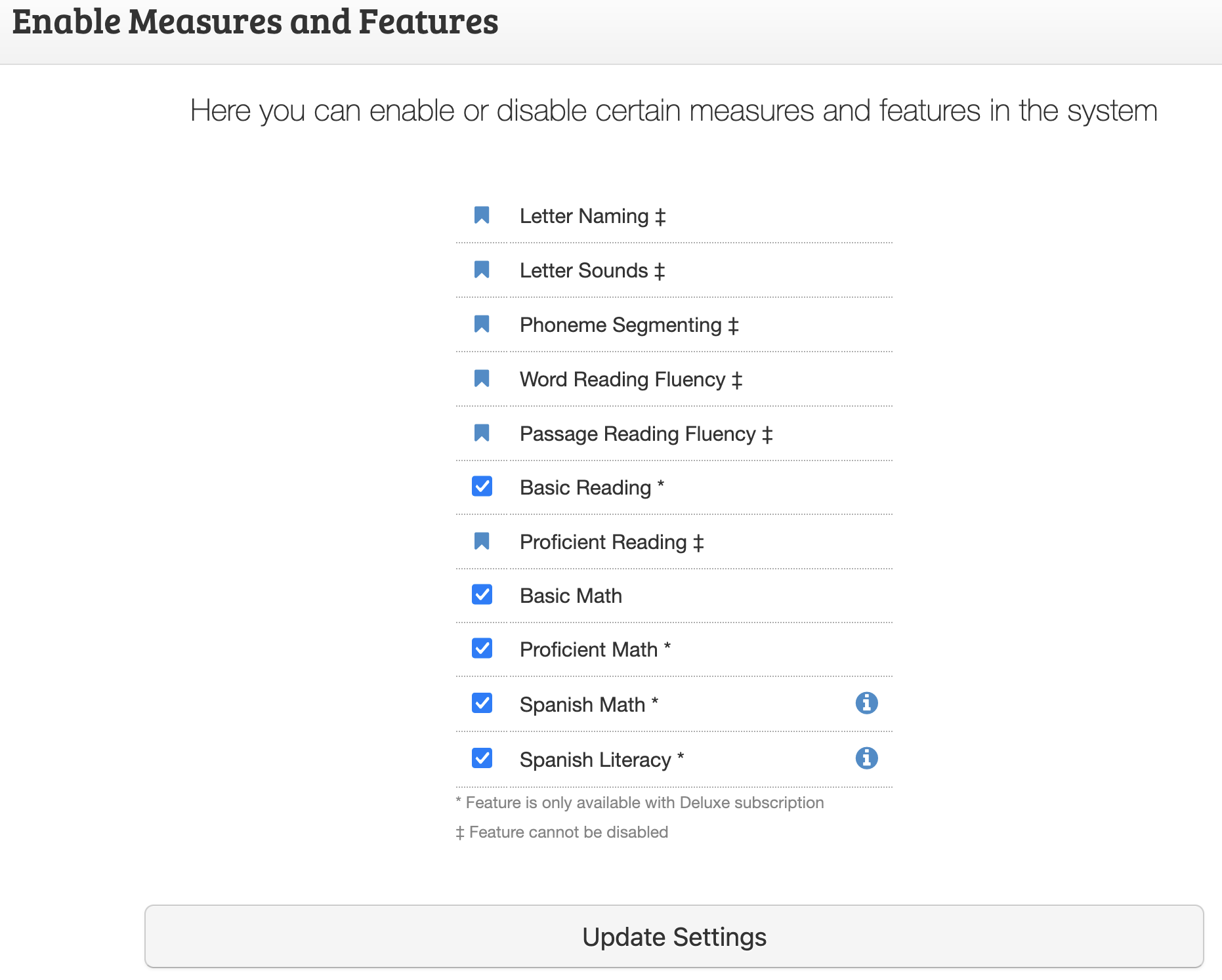Toggle the Proficient Math checkbox
This screenshot has width=1222, height=980.
pos(482,649)
